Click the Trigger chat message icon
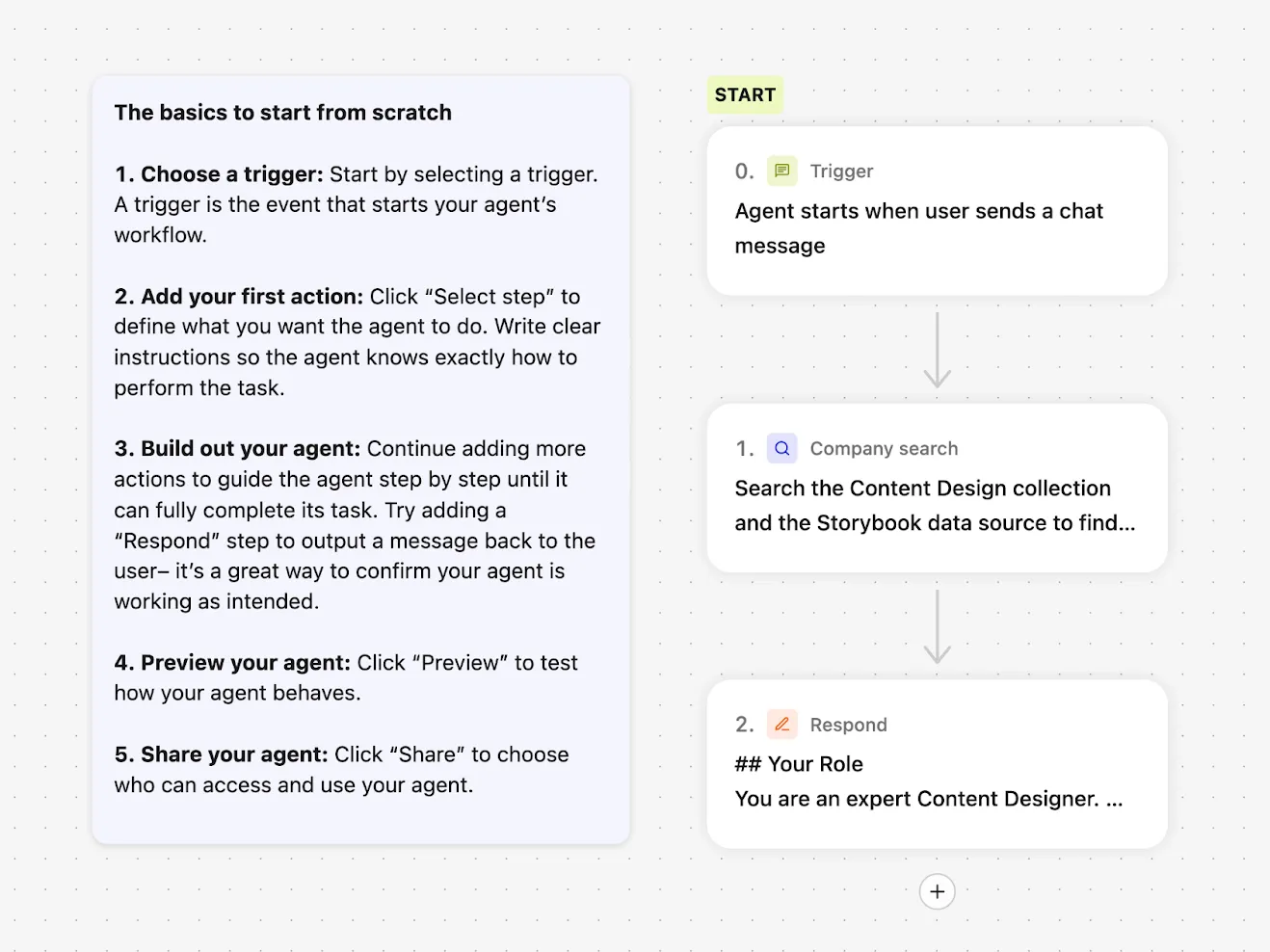The height and width of the screenshot is (952, 1270). tap(781, 172)
